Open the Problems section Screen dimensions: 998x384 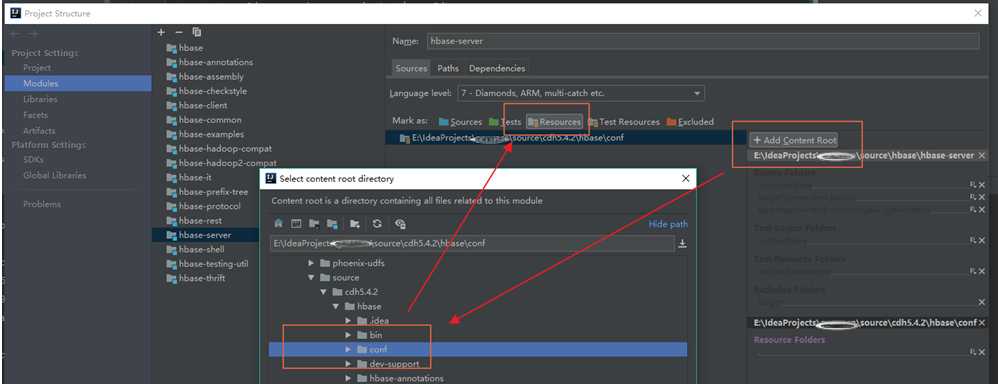(42, 204)
